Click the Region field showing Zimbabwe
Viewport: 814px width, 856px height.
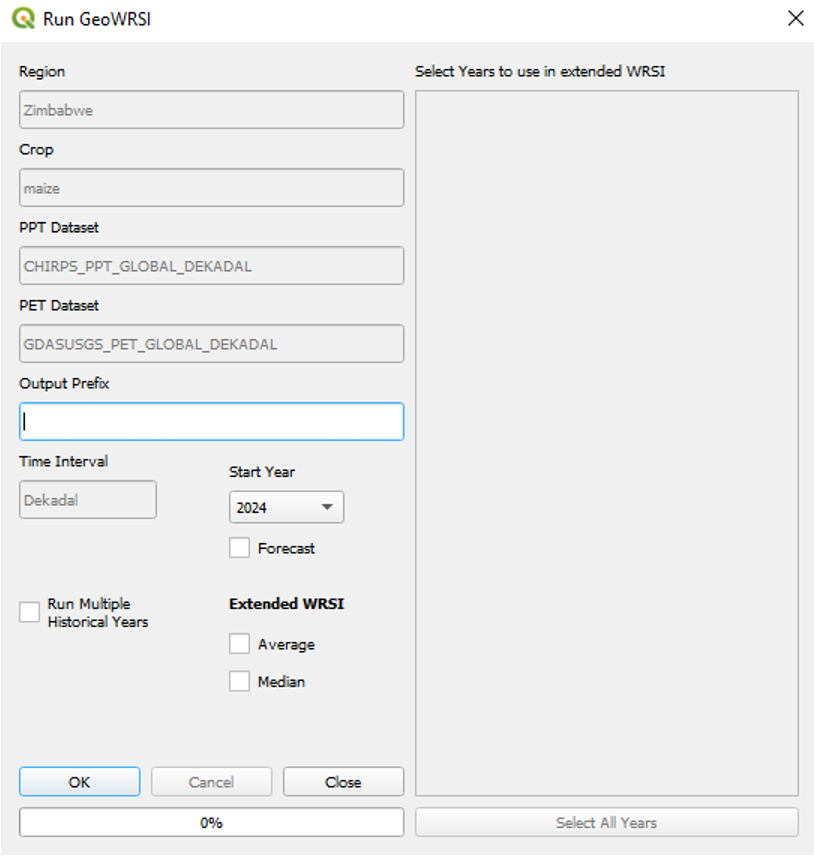point(211,110)
